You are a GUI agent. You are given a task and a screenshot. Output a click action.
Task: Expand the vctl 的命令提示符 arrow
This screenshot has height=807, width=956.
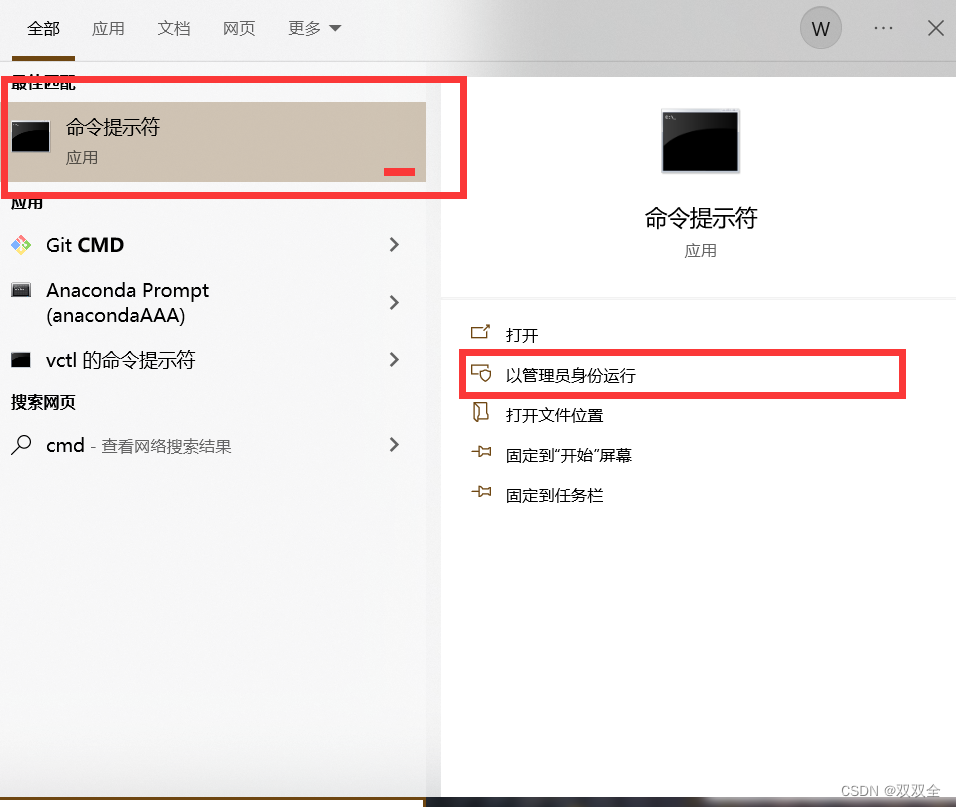pyautogui.click(x=394, y=360)
